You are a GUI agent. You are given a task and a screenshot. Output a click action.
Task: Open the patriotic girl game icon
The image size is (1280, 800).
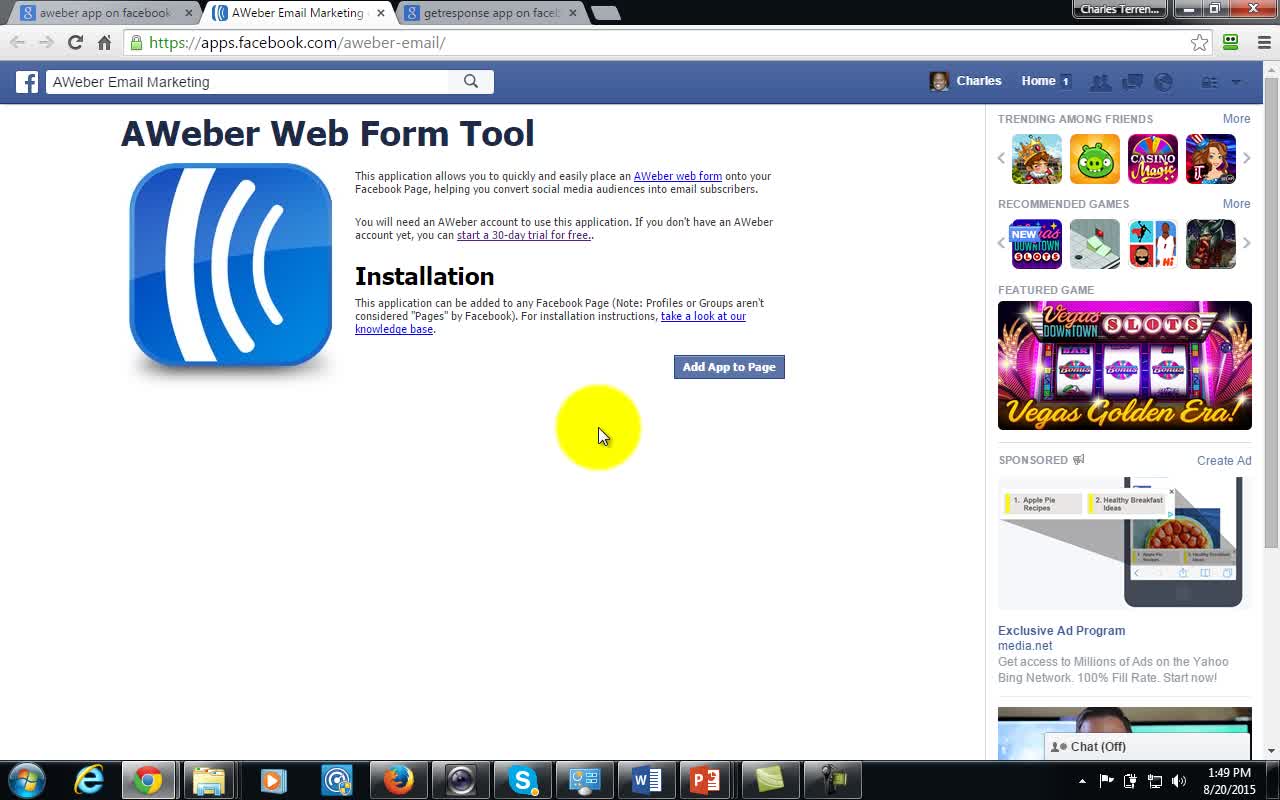(x=1211, y=159)
